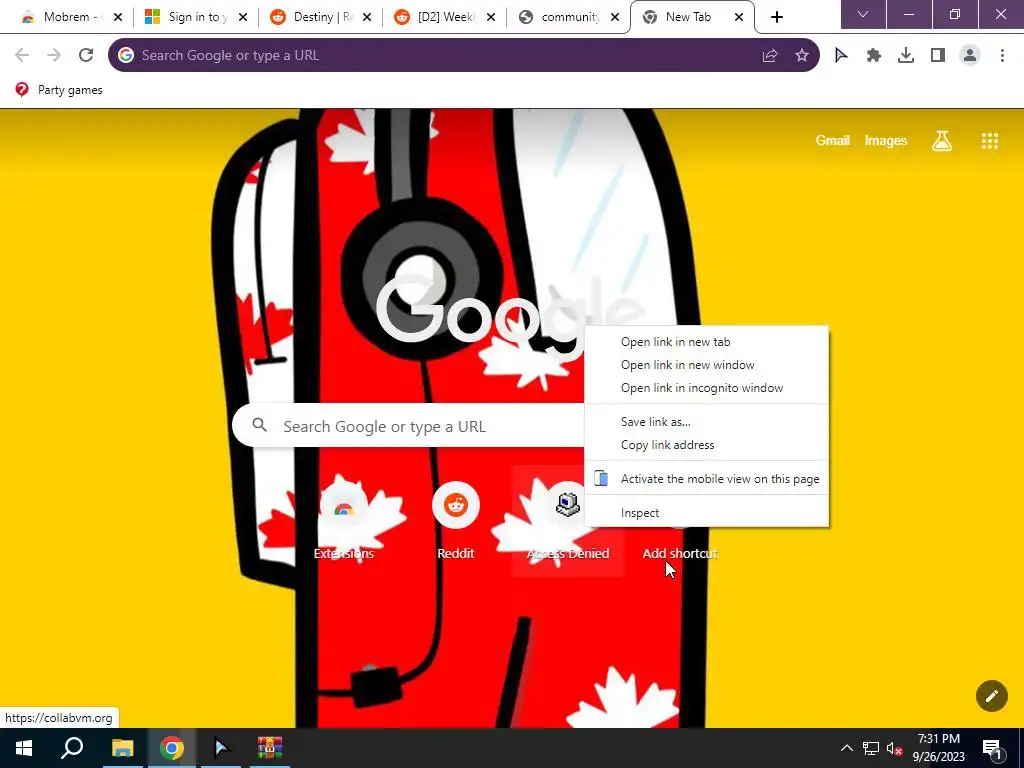Choose Open link in new window
This screenshot has width=1024, height=768.
coord(707,364)
